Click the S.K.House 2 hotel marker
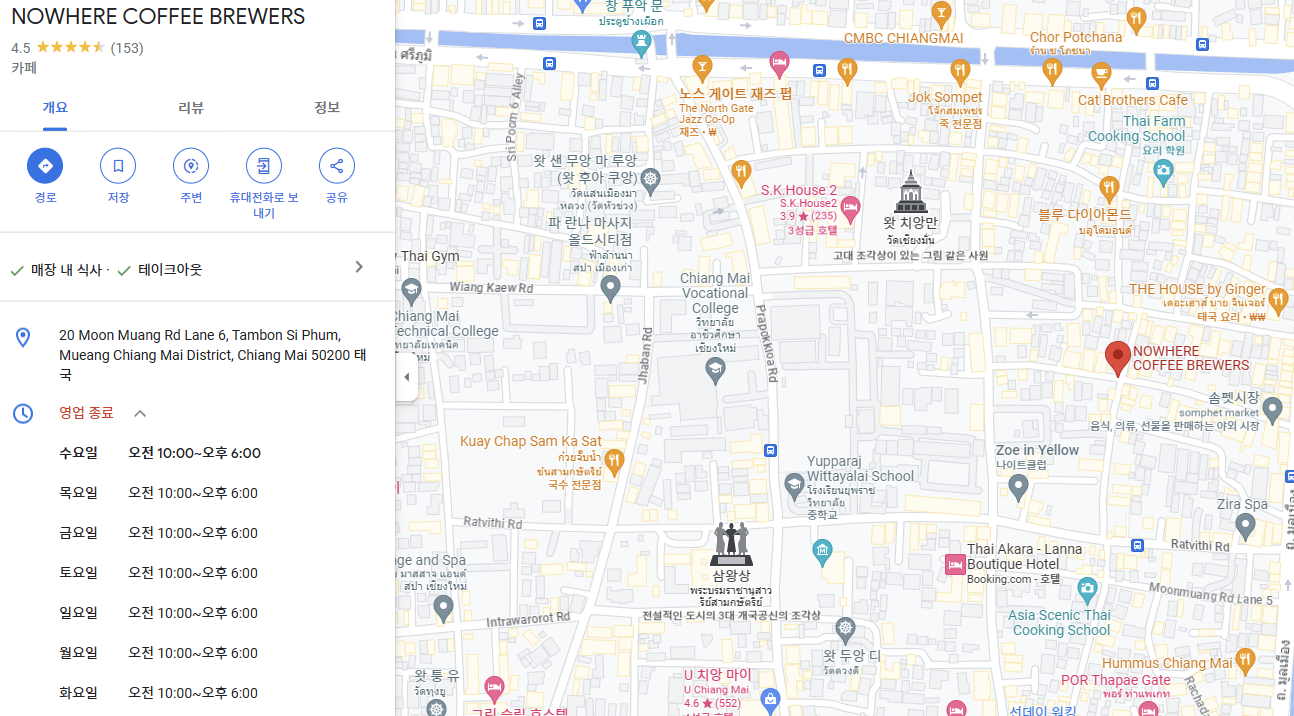Image resolution: width=1294 pixels, height=716 pixels. click(x=851, y=209)
